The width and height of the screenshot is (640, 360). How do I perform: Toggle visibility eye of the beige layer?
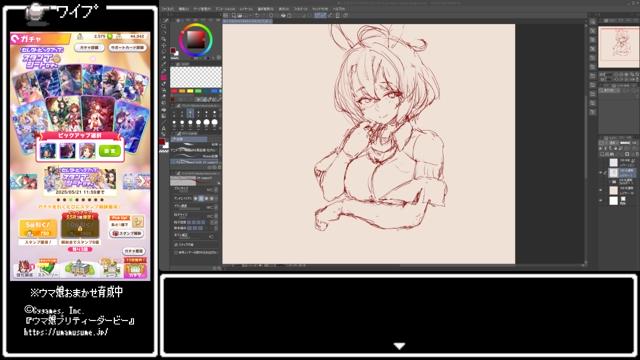point(601,190)
